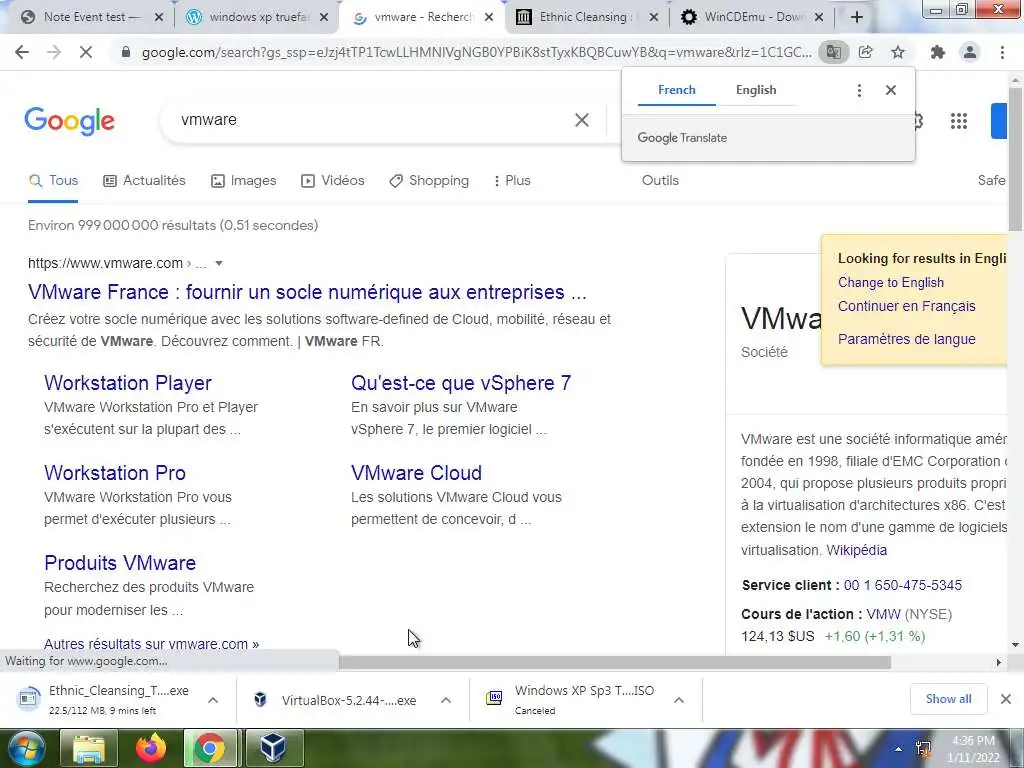The image size is (1024, 768).
Task: Click the vertical scrollbar down arrow
Action: click(x=1016, y=645)
